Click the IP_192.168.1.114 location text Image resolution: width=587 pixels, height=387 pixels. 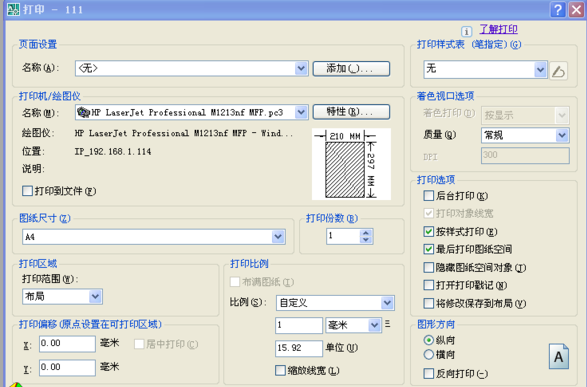113,152
